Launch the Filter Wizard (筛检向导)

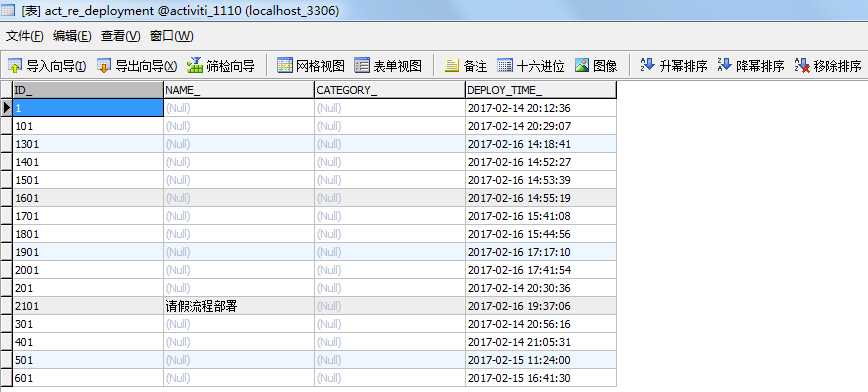(x=221, y=66)
